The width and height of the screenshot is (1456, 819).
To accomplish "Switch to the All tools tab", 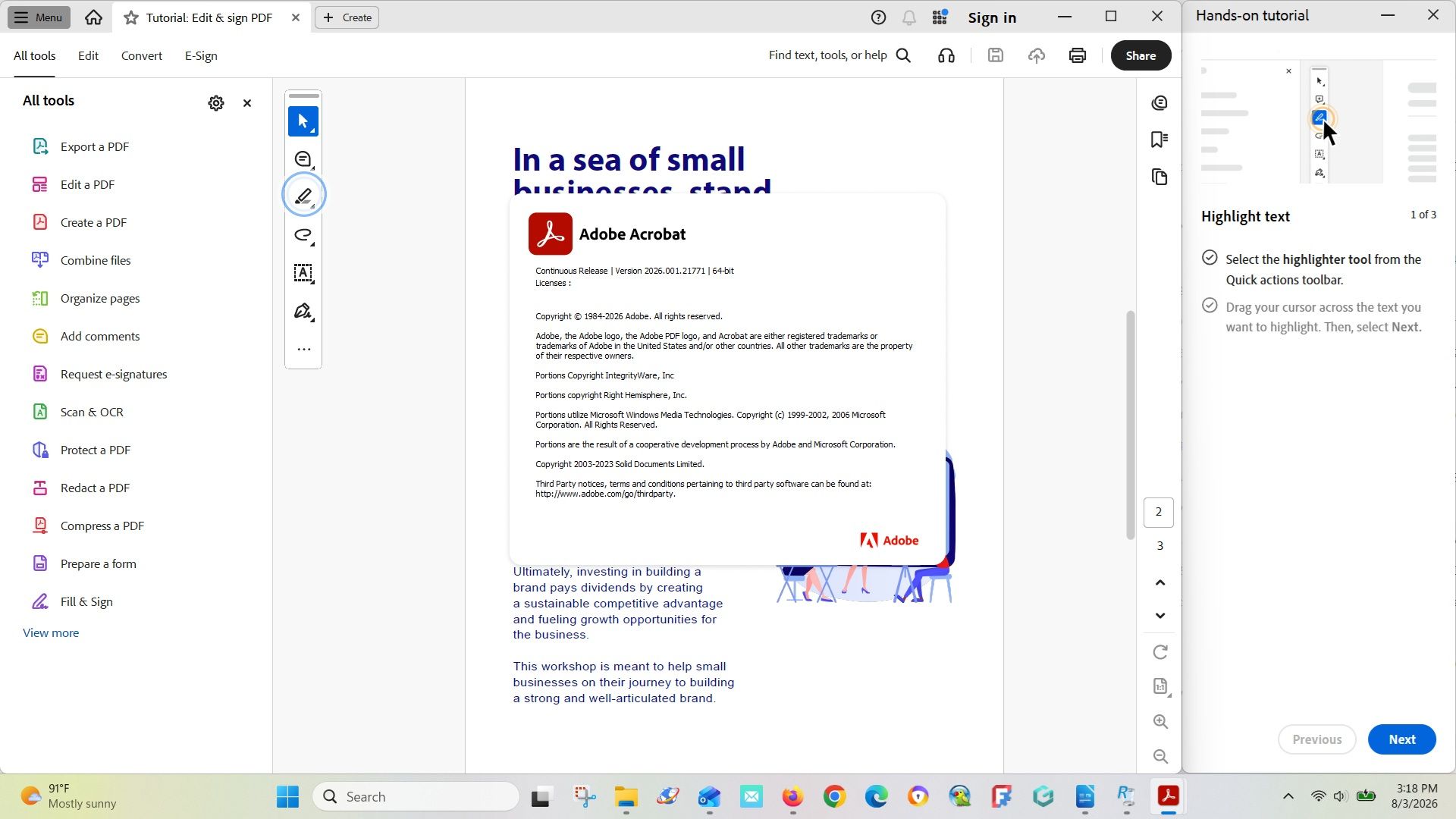I will point(35,55).
